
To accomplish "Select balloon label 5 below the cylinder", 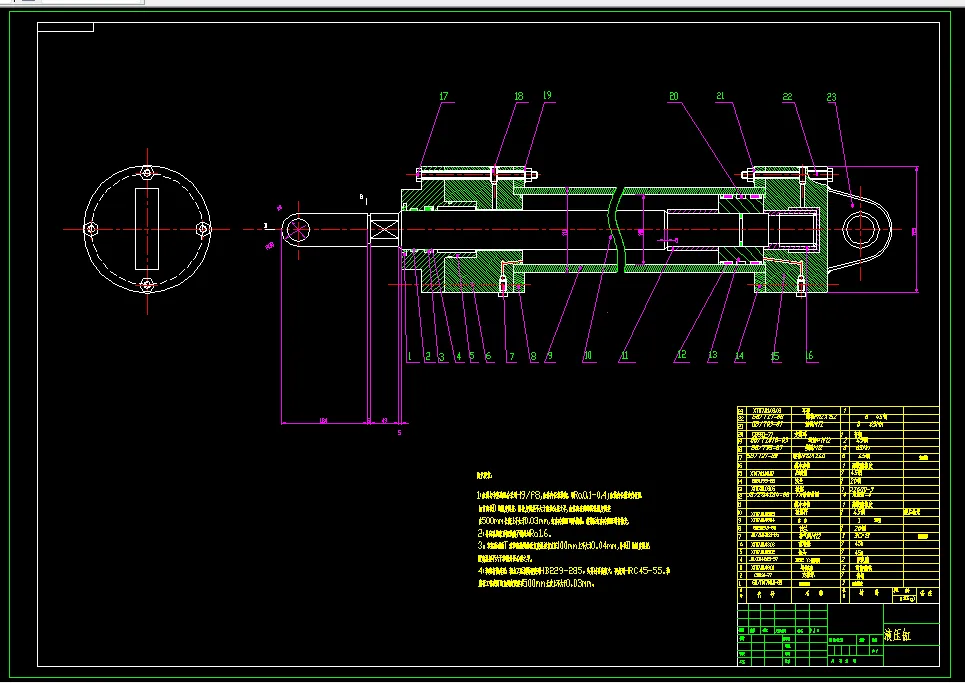I will click(x=471, y=356).
